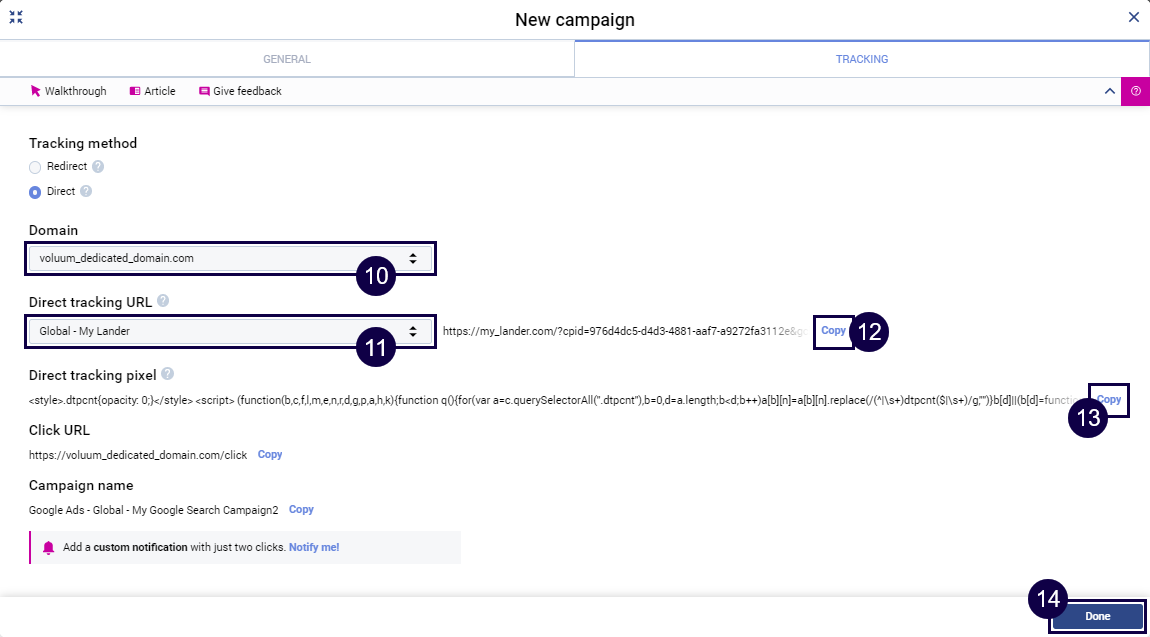The image size is (1150, 637).
Task: Select the Direct tracking method
Action: pos(35,192)
